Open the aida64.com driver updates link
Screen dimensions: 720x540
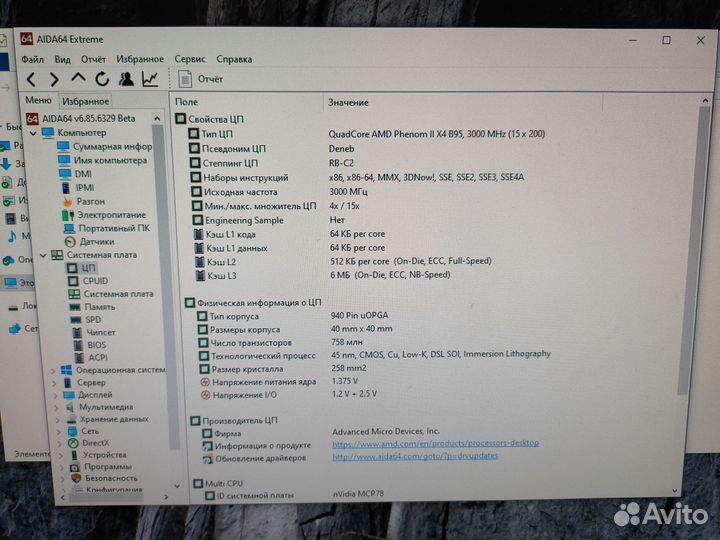point(415,456)
